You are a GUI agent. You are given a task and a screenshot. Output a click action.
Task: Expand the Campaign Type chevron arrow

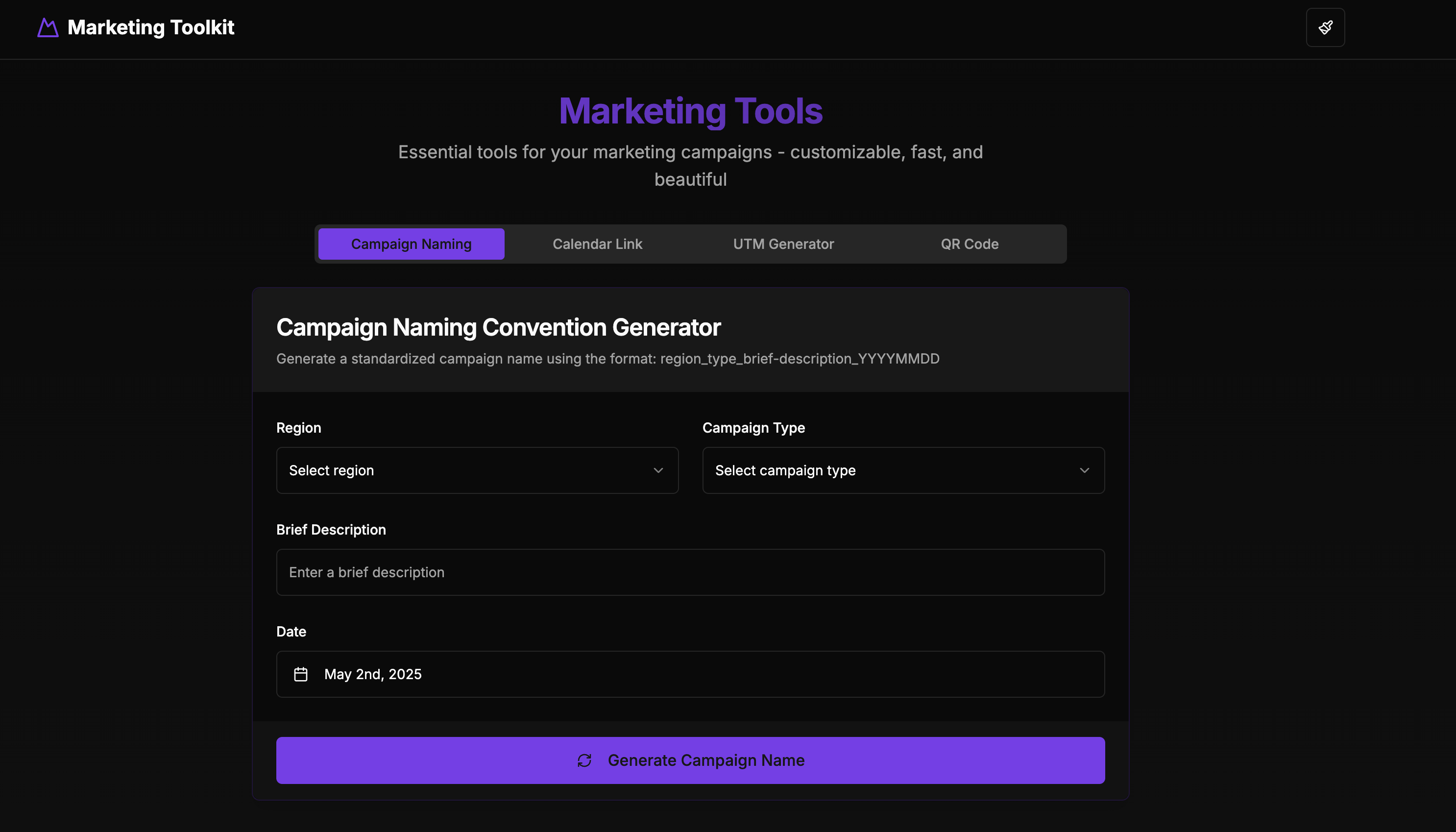click(x=1084, y=470)
